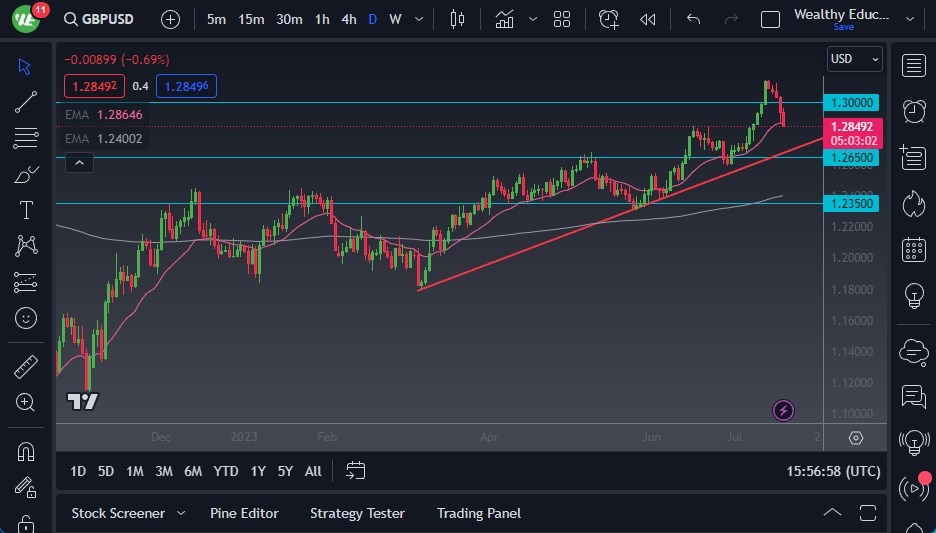
Task: Toggle stay in drawing mode pencil lock
Action: coord(26,488)
